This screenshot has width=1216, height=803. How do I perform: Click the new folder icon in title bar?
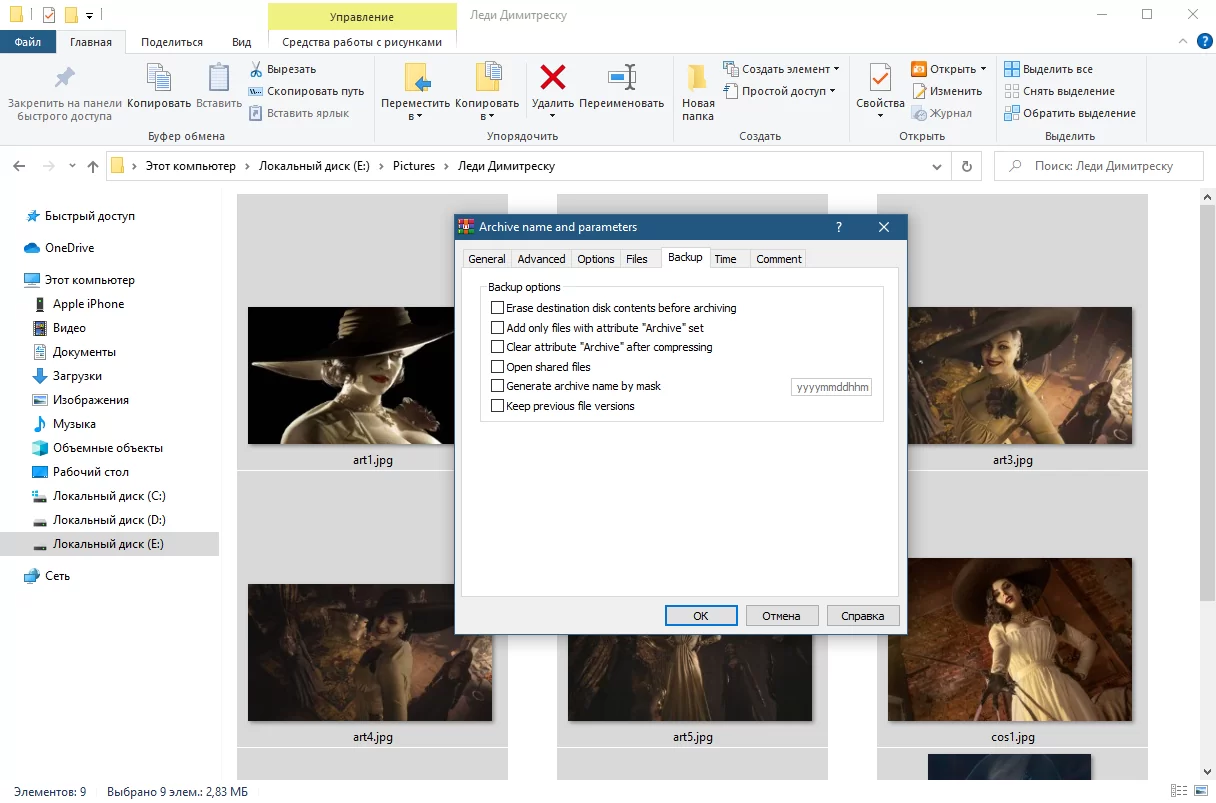(x=71, y=15)
